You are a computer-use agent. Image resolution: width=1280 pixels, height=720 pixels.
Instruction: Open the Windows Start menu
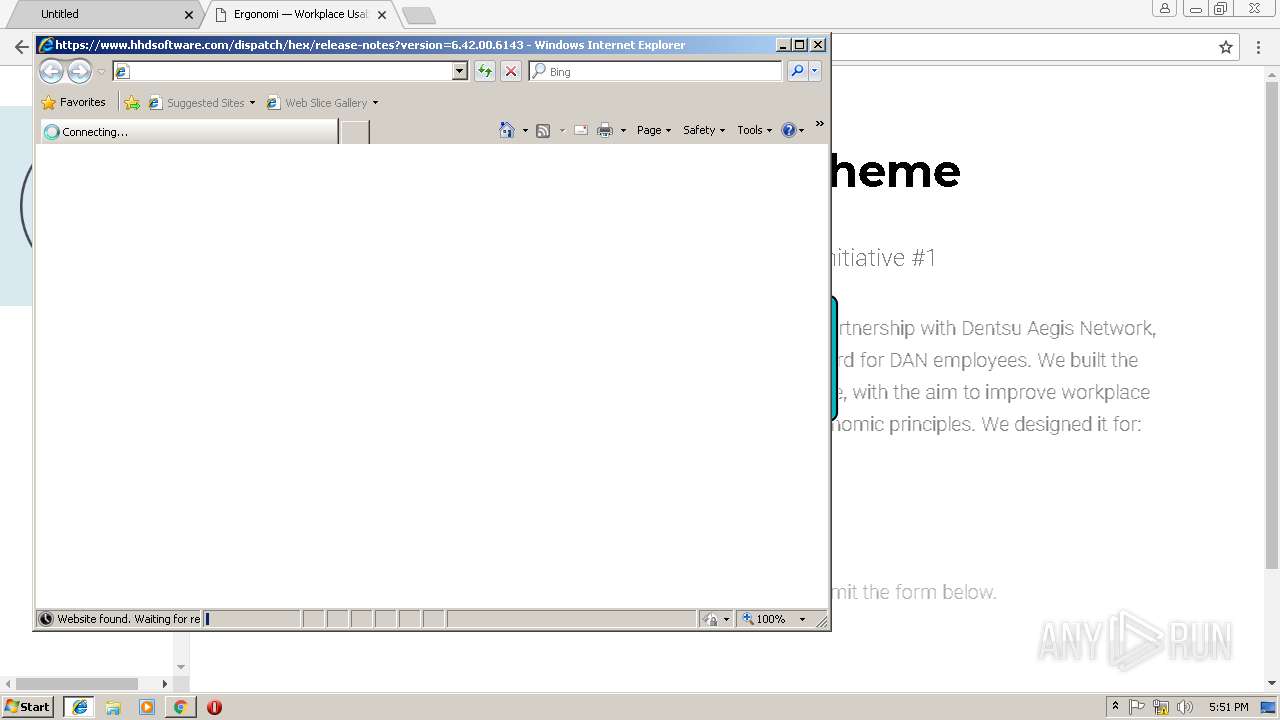pos(28,707)
